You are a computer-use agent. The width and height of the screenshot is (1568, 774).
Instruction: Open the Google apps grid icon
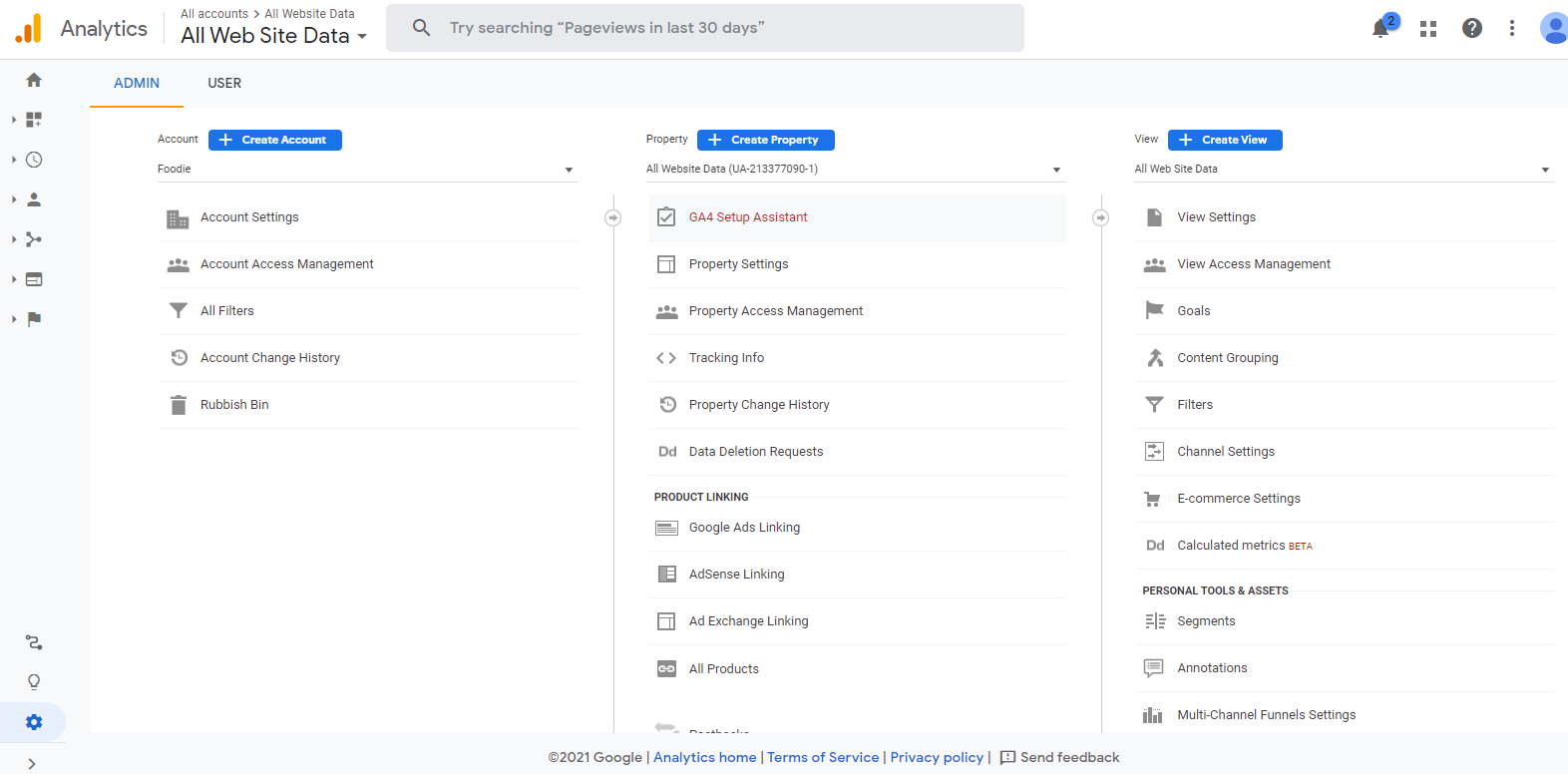[1428, 29]
